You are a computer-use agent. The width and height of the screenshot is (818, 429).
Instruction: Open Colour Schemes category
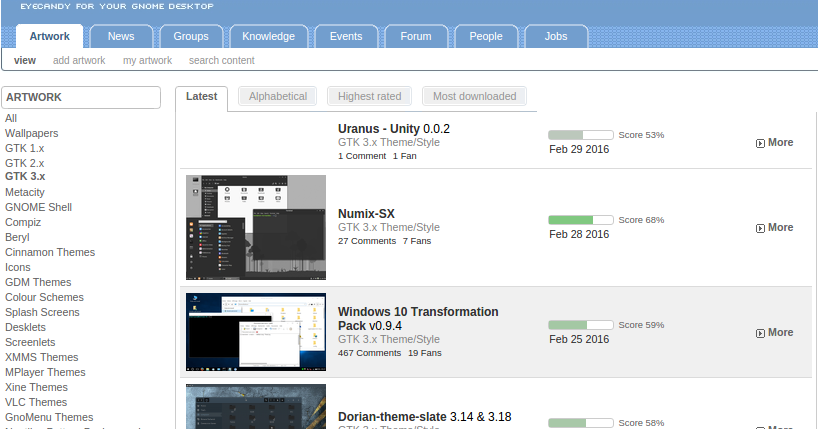point(44,297)
